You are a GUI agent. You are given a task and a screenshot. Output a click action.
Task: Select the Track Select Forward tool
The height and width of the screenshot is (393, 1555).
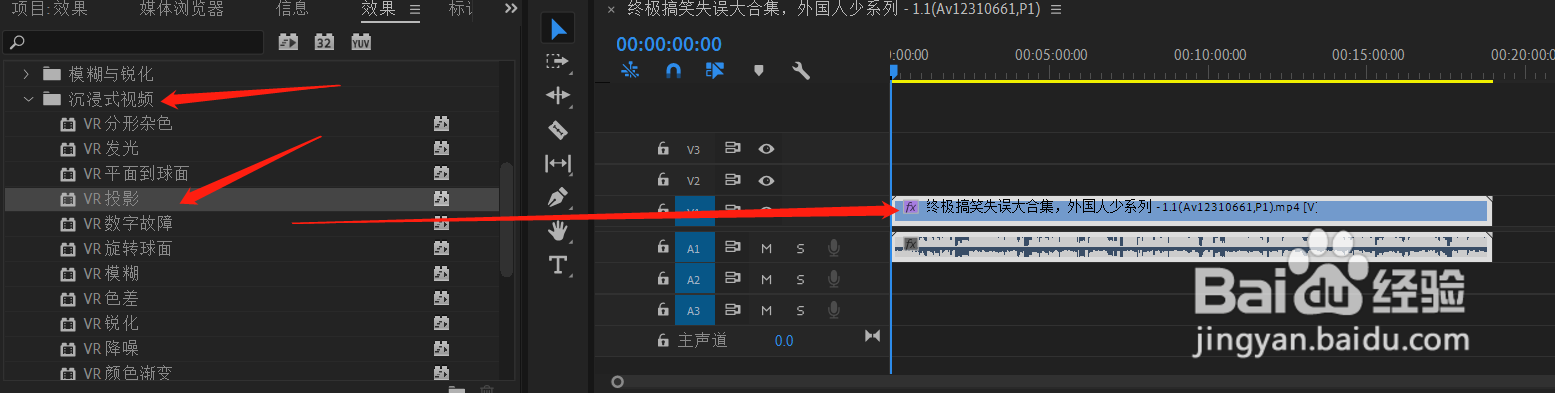click(558, 62)
